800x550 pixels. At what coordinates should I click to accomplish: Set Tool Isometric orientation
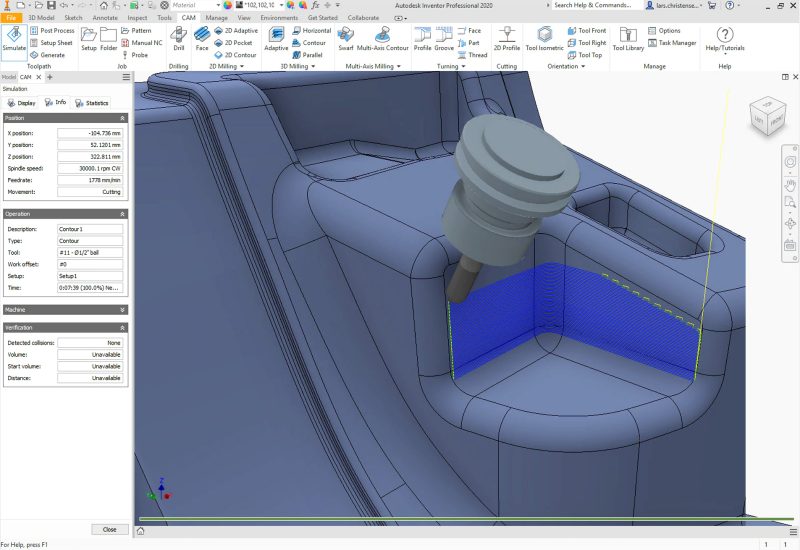pos(544,40)
